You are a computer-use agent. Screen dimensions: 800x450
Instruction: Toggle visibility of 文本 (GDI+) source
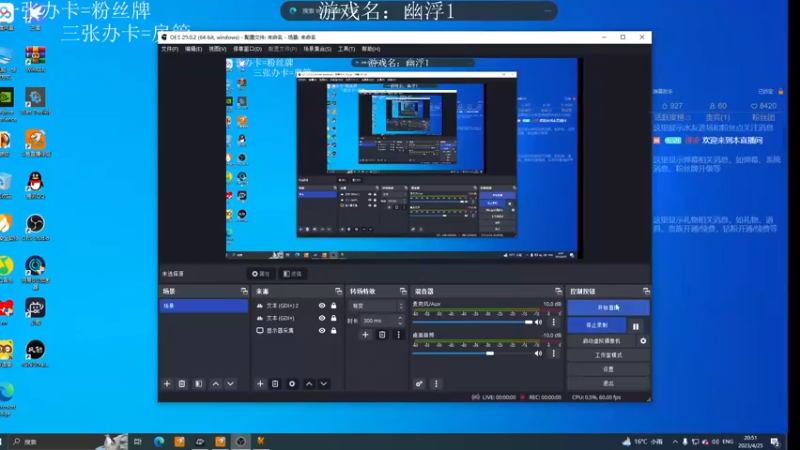point(322,318)
